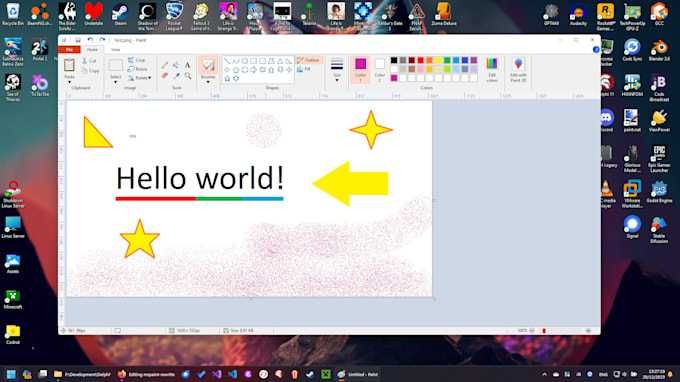Select Color 2 box

point(380,69)
